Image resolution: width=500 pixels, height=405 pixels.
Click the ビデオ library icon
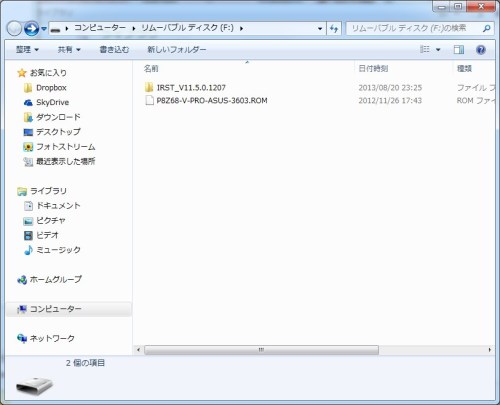[x=28, y=235]
